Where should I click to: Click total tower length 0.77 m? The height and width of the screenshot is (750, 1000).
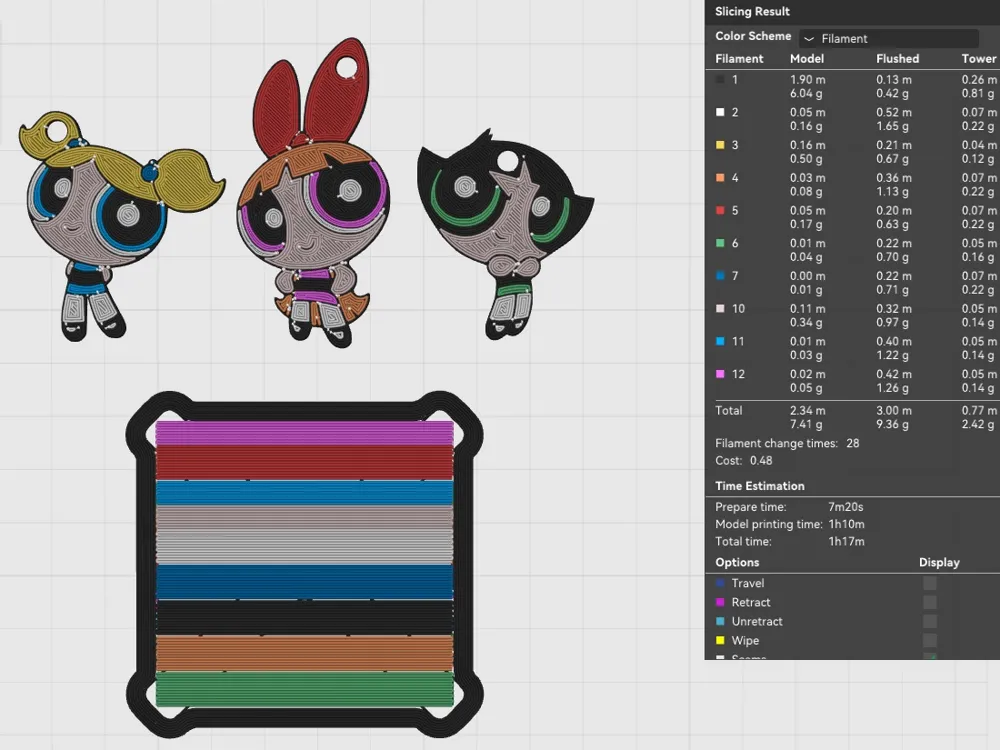point(979,411)
